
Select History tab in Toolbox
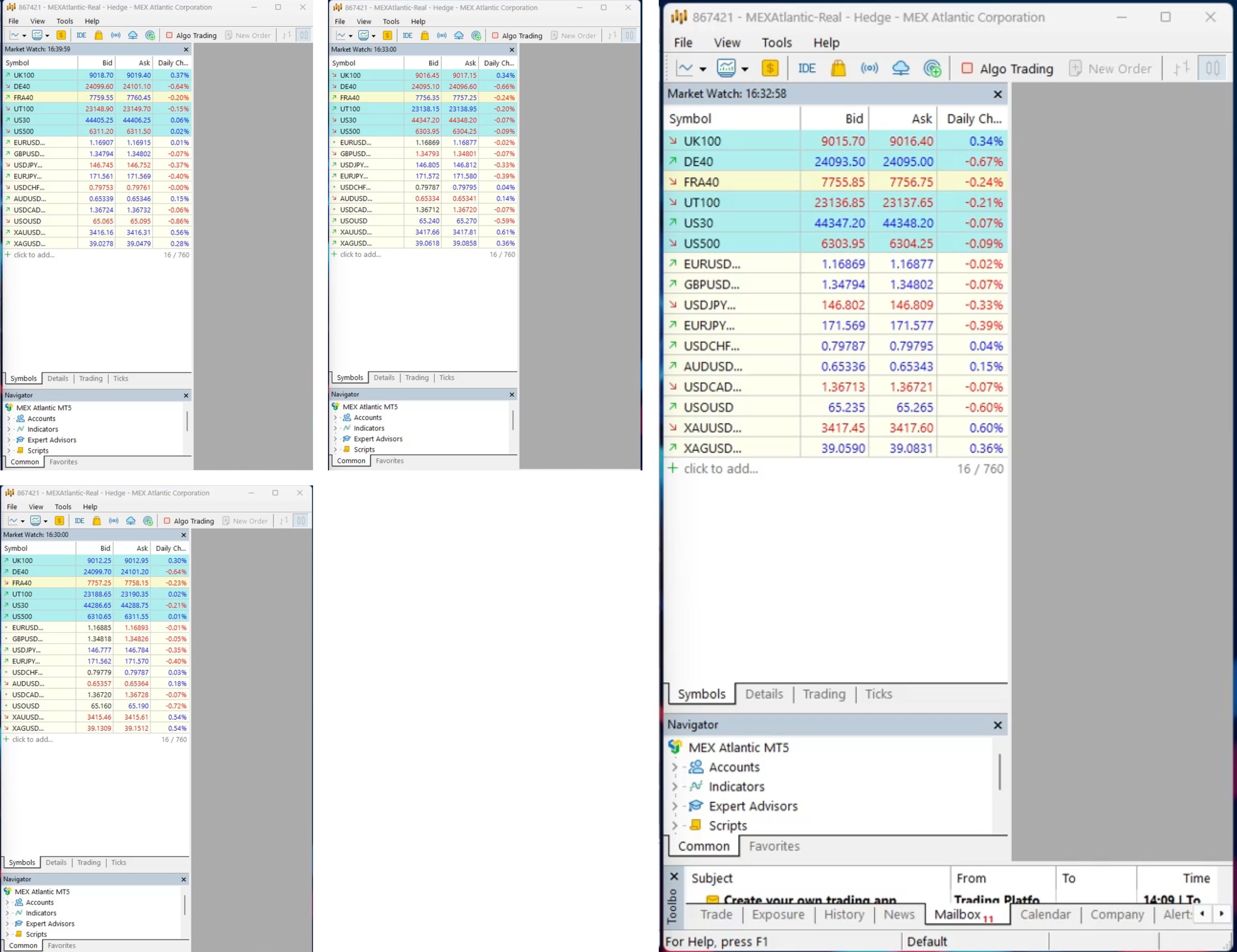[x=844, y=915]
